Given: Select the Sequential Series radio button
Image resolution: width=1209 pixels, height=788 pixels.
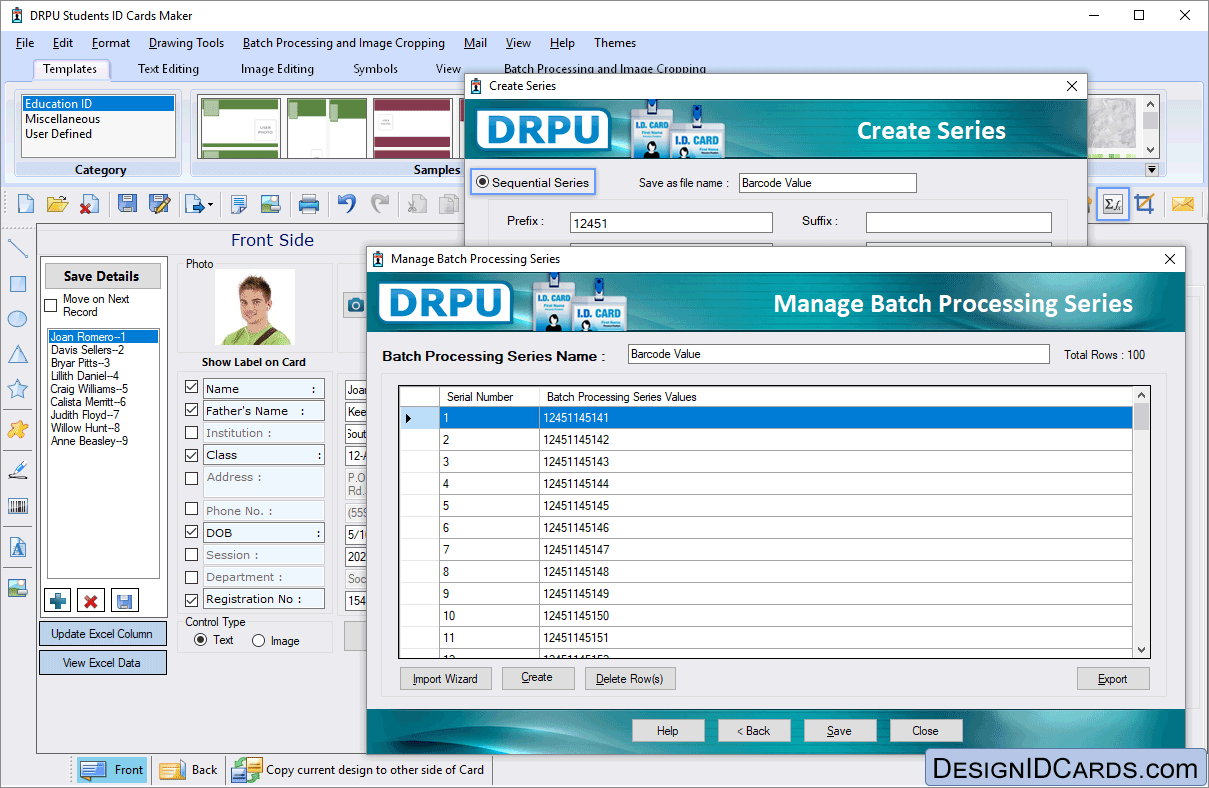Looking at the screenshot, I should [x=483, y=182].
